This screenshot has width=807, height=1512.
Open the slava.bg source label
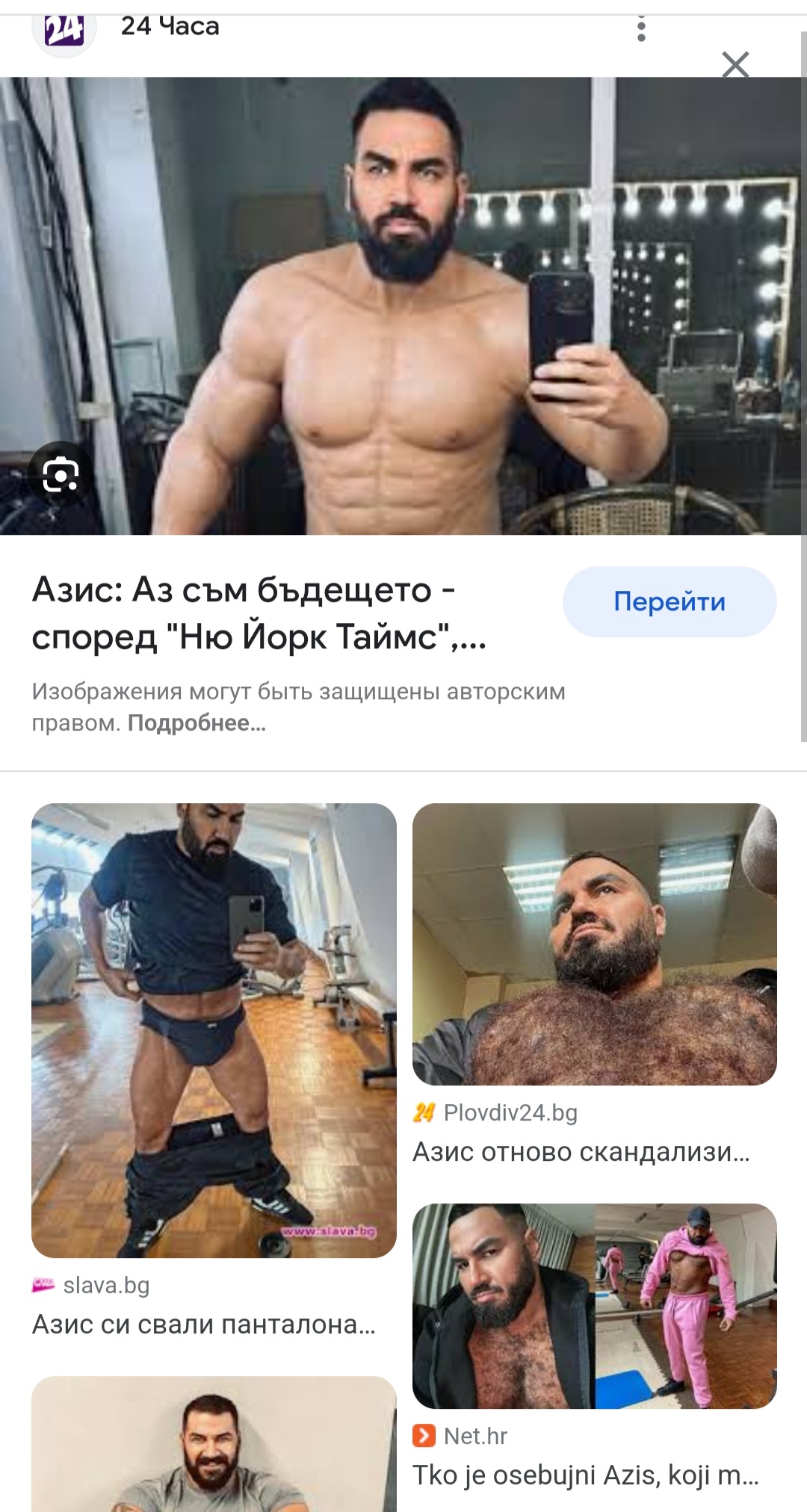point(107,1285)
